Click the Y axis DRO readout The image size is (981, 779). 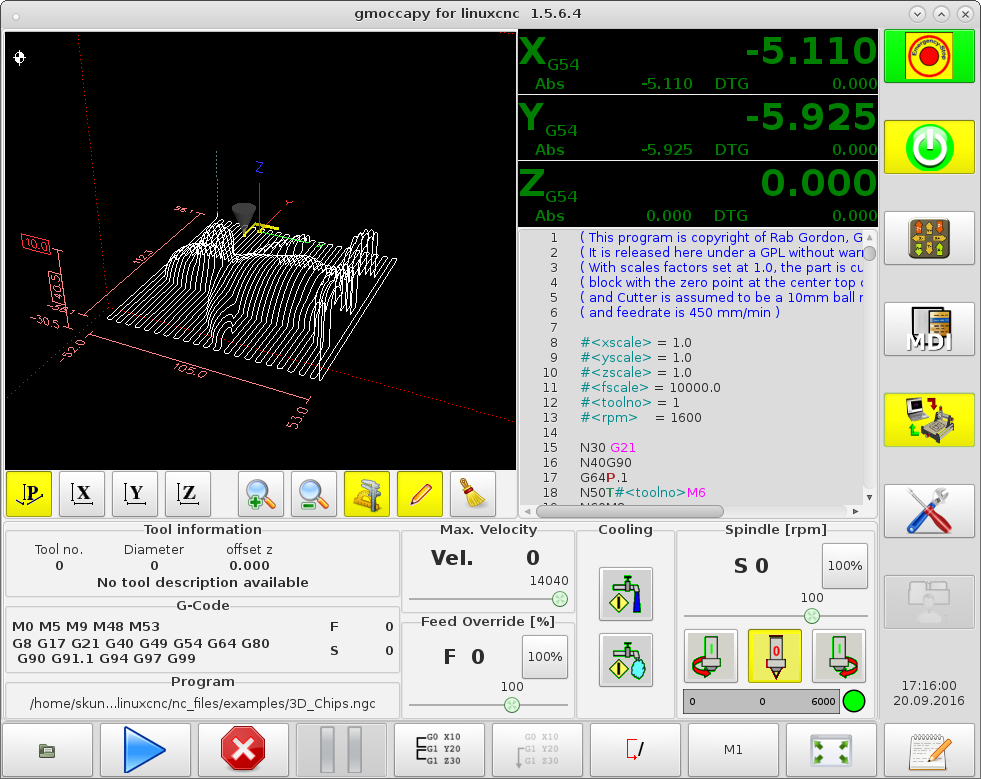[698, 128]
